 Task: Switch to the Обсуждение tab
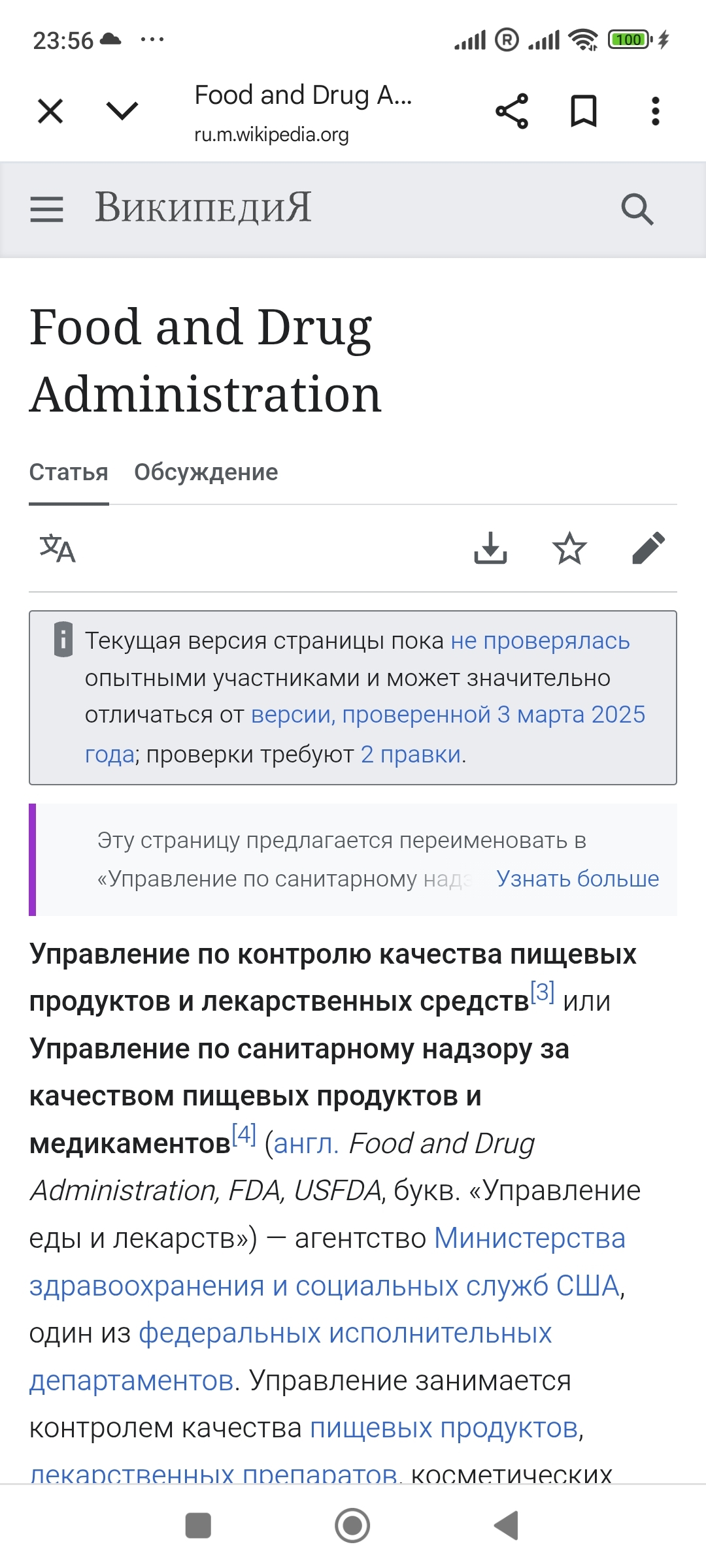tap(206, 472)
